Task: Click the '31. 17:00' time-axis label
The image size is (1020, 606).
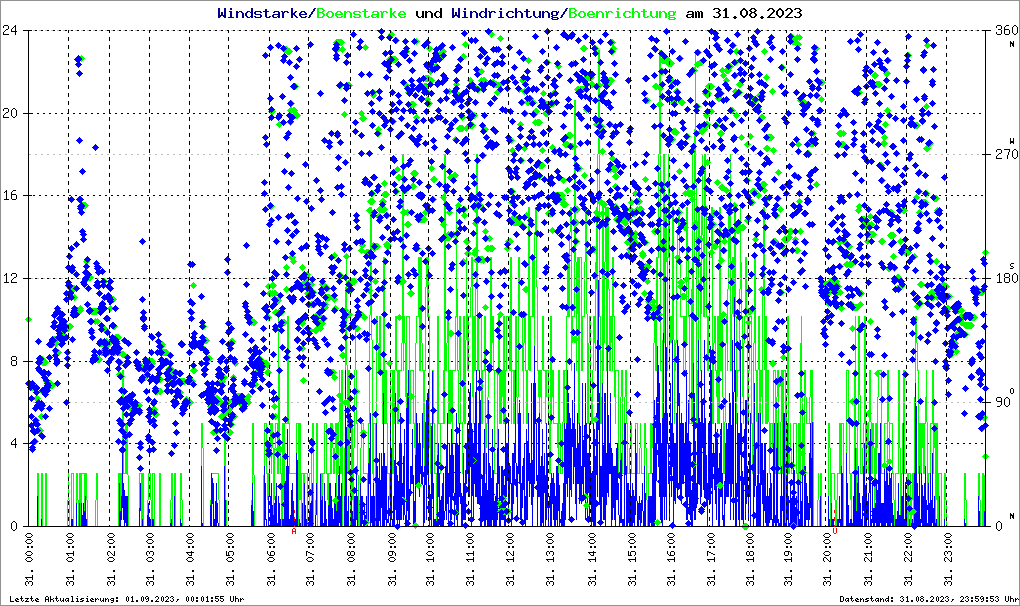Action: [710, 559]
